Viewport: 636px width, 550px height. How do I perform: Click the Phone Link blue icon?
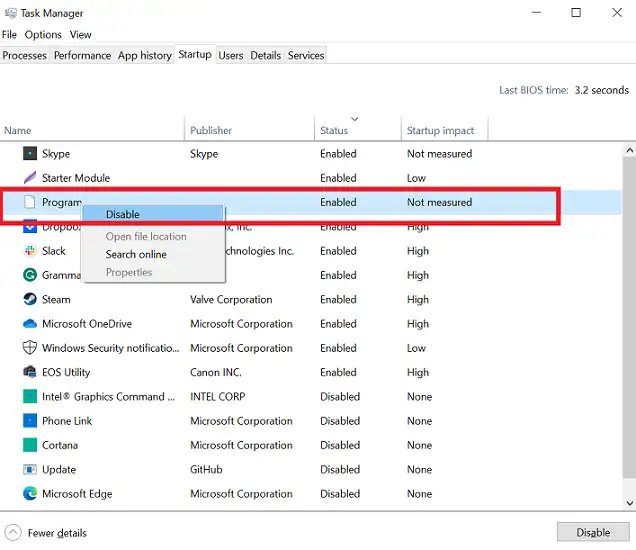pyautogui.click(x=30, y=421)
